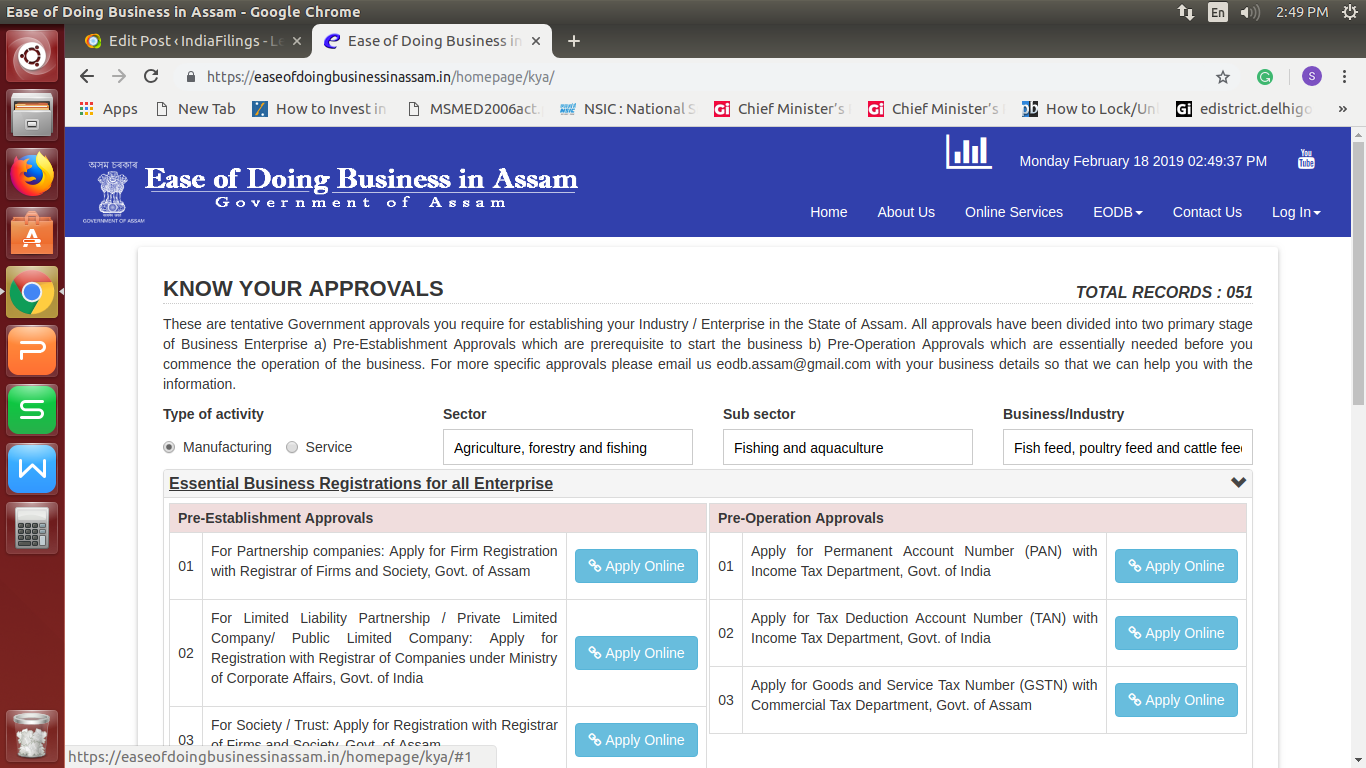This screenshot has height=768, width=1366.
Task: Click Apply Online for PAN registration
Action: point(1176,565)
